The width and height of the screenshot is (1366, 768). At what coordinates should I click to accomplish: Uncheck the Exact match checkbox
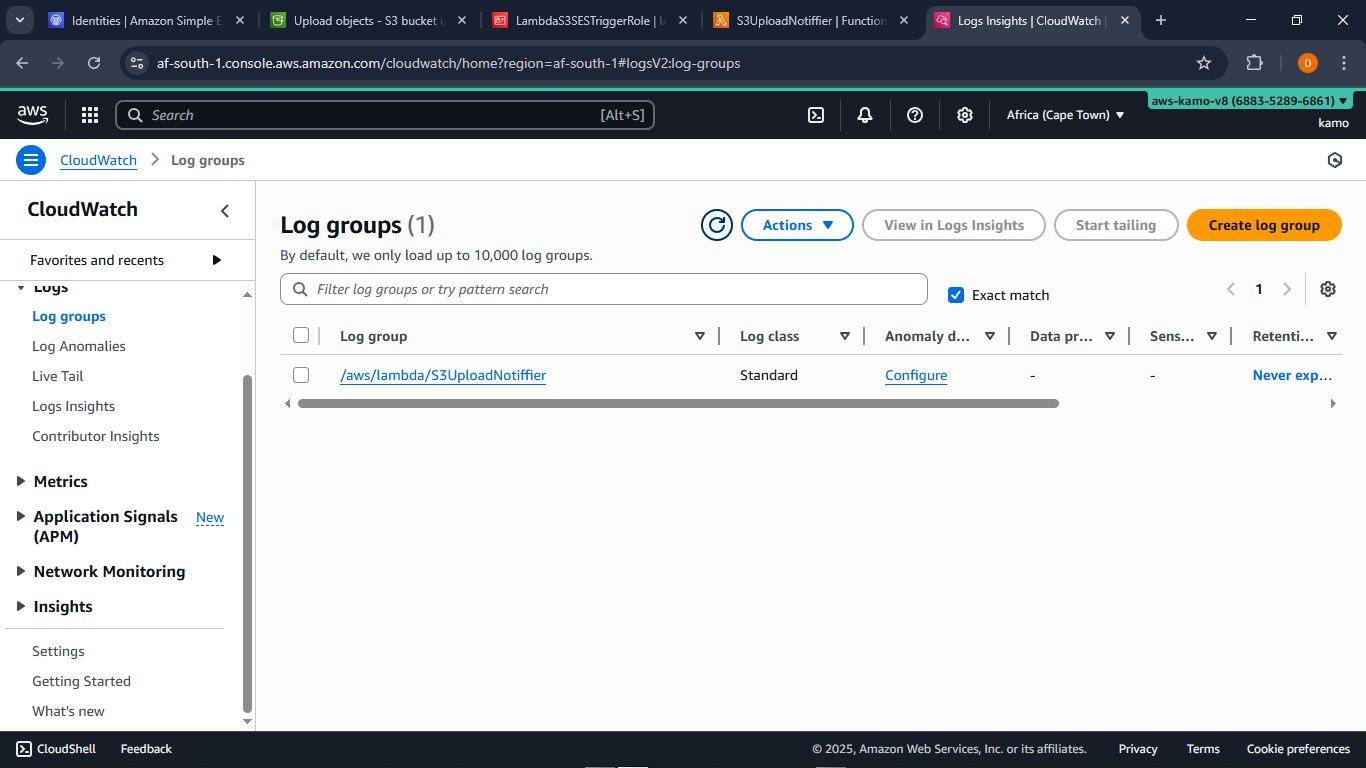(x=956, y=294)
